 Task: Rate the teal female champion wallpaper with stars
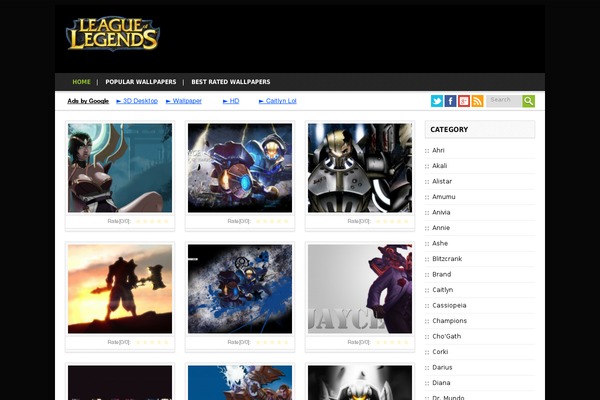(152, 221)
